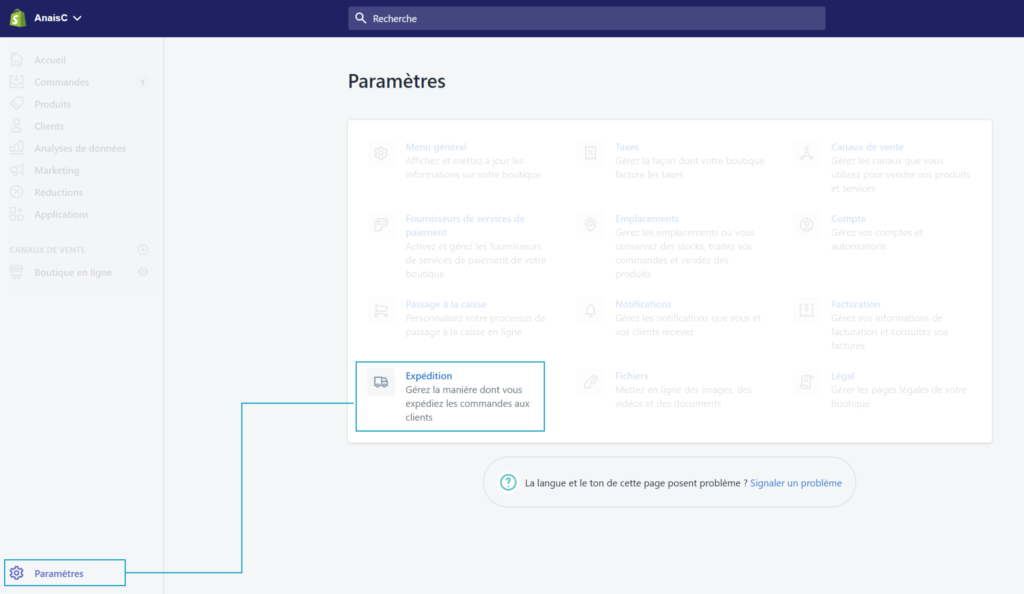Click the payment providers card icon
The height and width of the screenshot is (594, 1024).
[381, 225]
